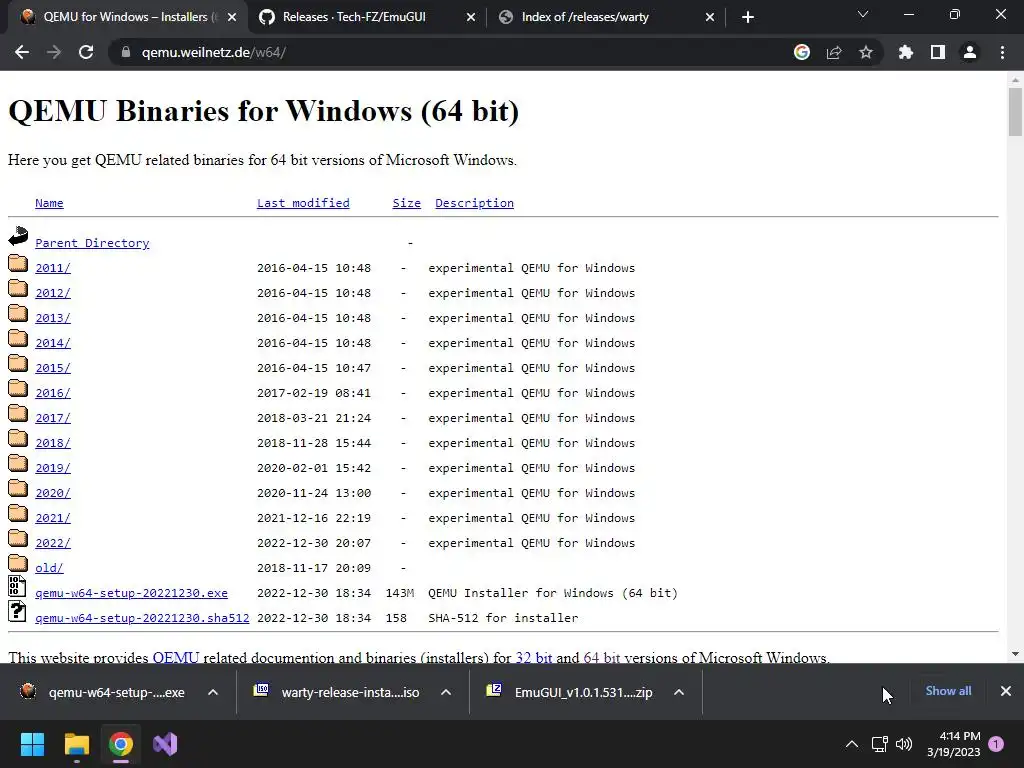Click the binary file icon beside qemu-w64-setup-20221230.exe
The image size is (1024, 768).
pos(17,586)
